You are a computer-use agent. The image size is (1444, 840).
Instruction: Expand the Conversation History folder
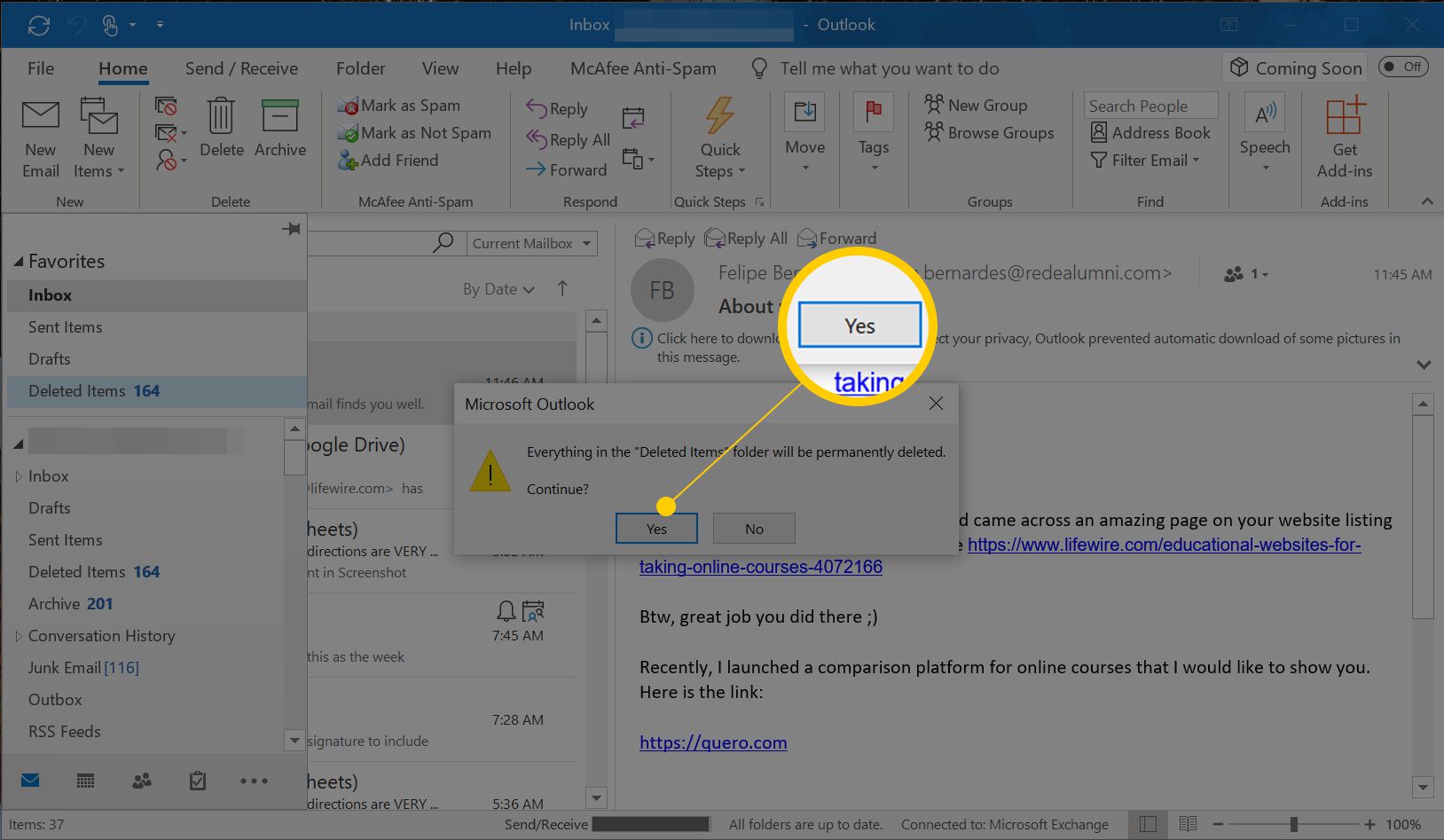pyautogui.click(x=19, y=636)
